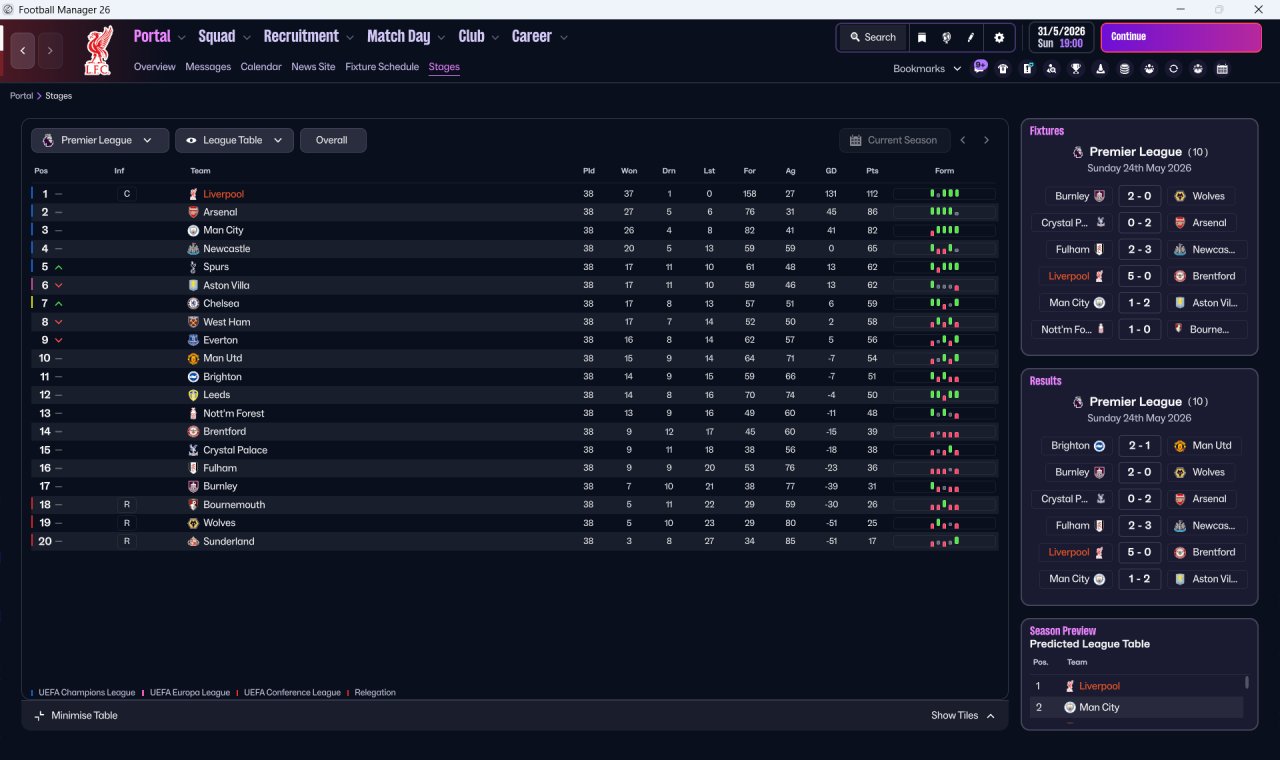1280x760 pixels.
Task: Expand the Portal menu chevron
Action: point(182,37)
